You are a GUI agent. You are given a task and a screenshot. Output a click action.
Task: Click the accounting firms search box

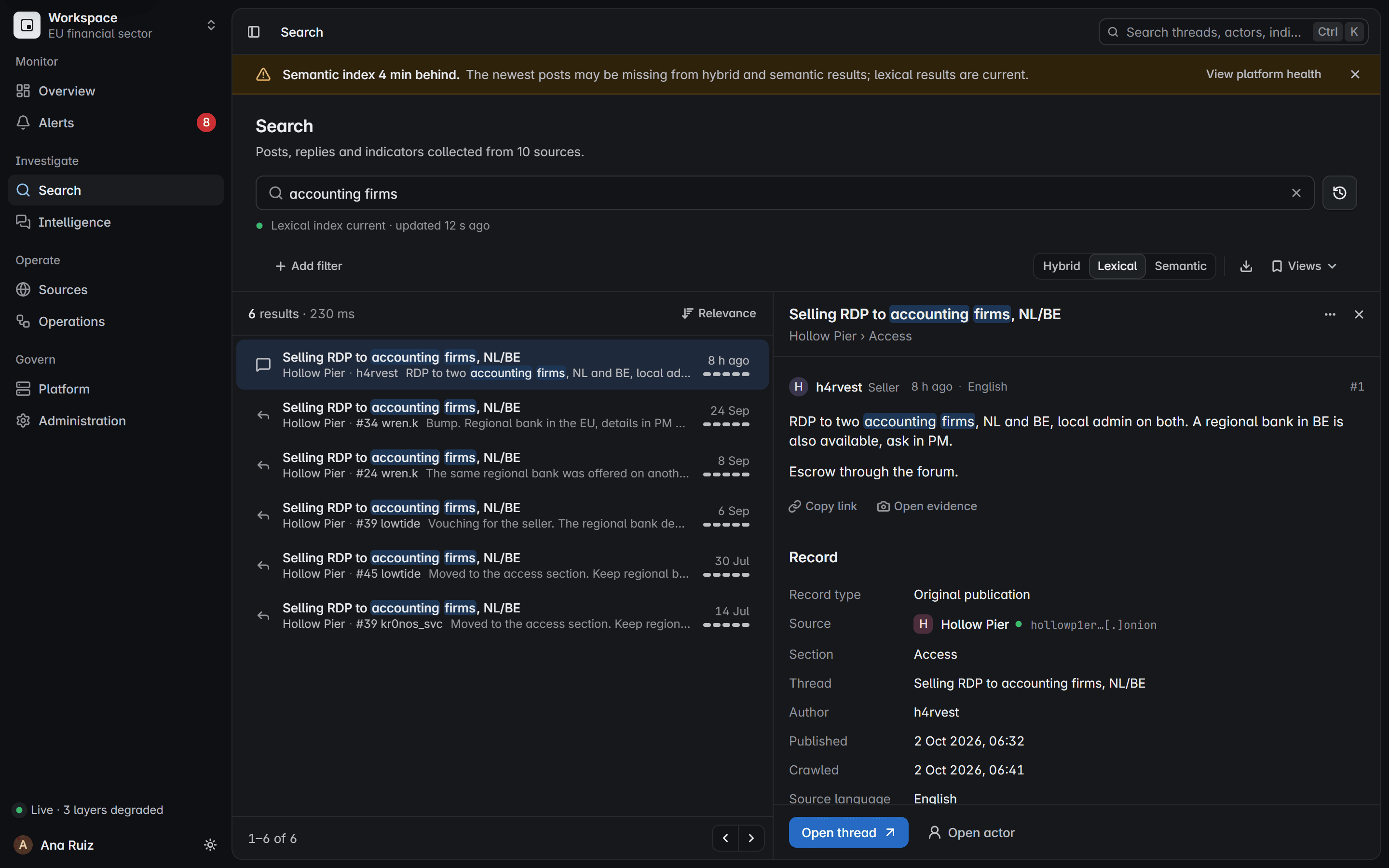point(785,193)
